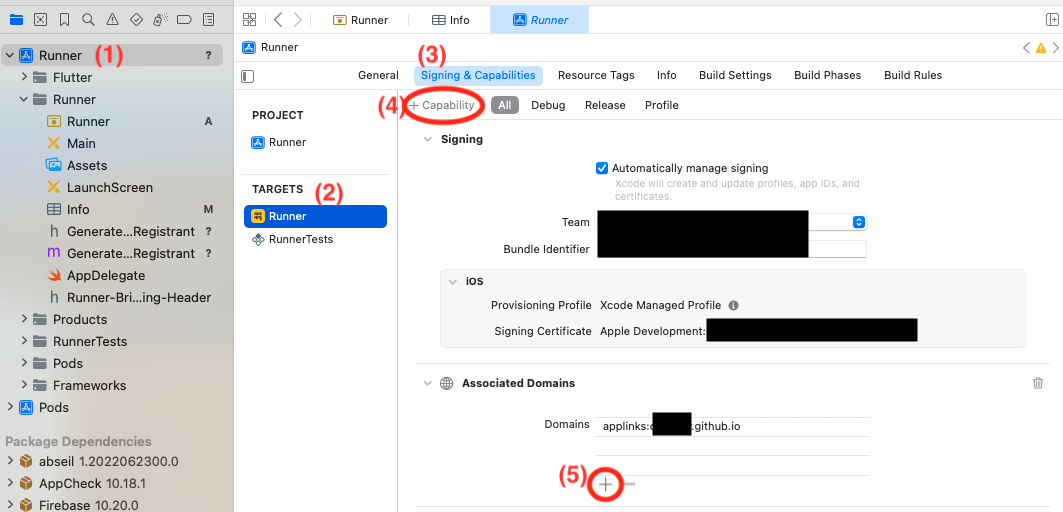Open the Info settings tab
This screenshot has width=1063, height=512.
coord(666,75)
